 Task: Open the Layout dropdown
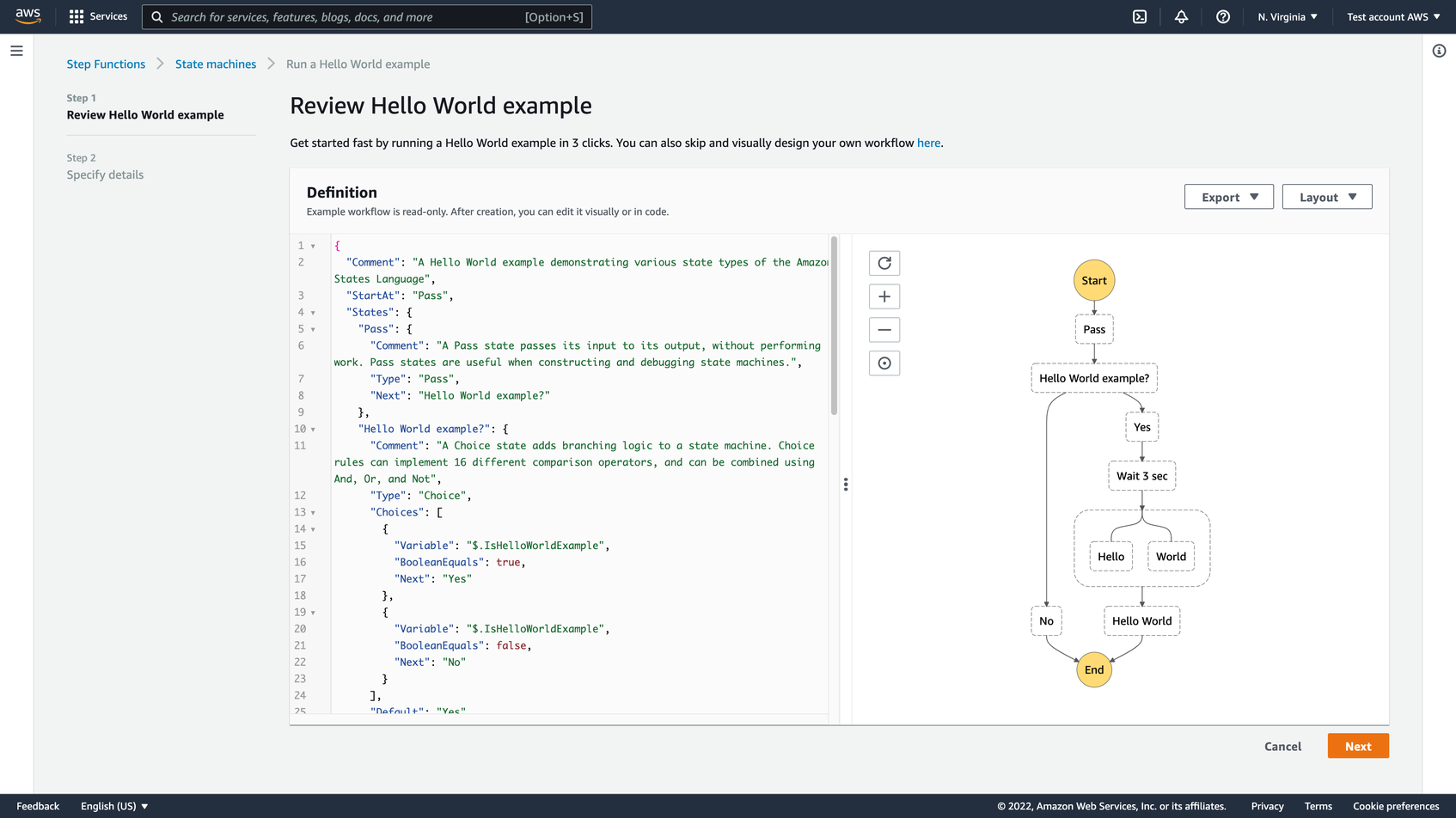tap(1326, 196)
